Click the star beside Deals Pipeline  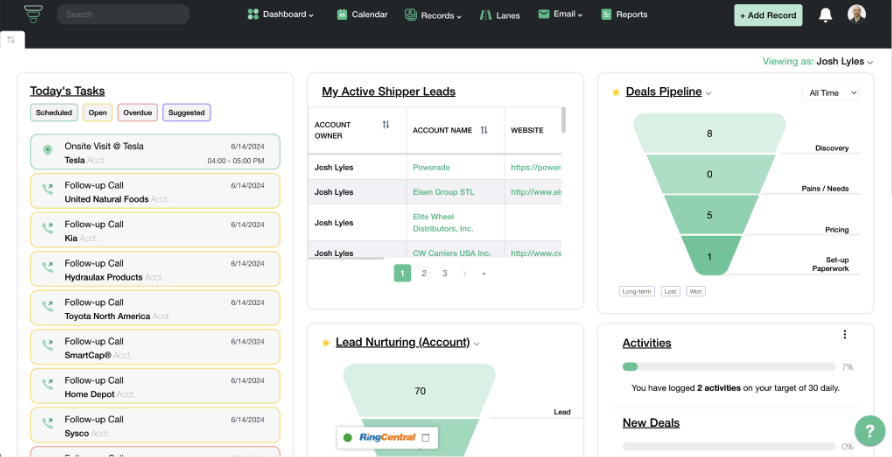pos(616,92)
